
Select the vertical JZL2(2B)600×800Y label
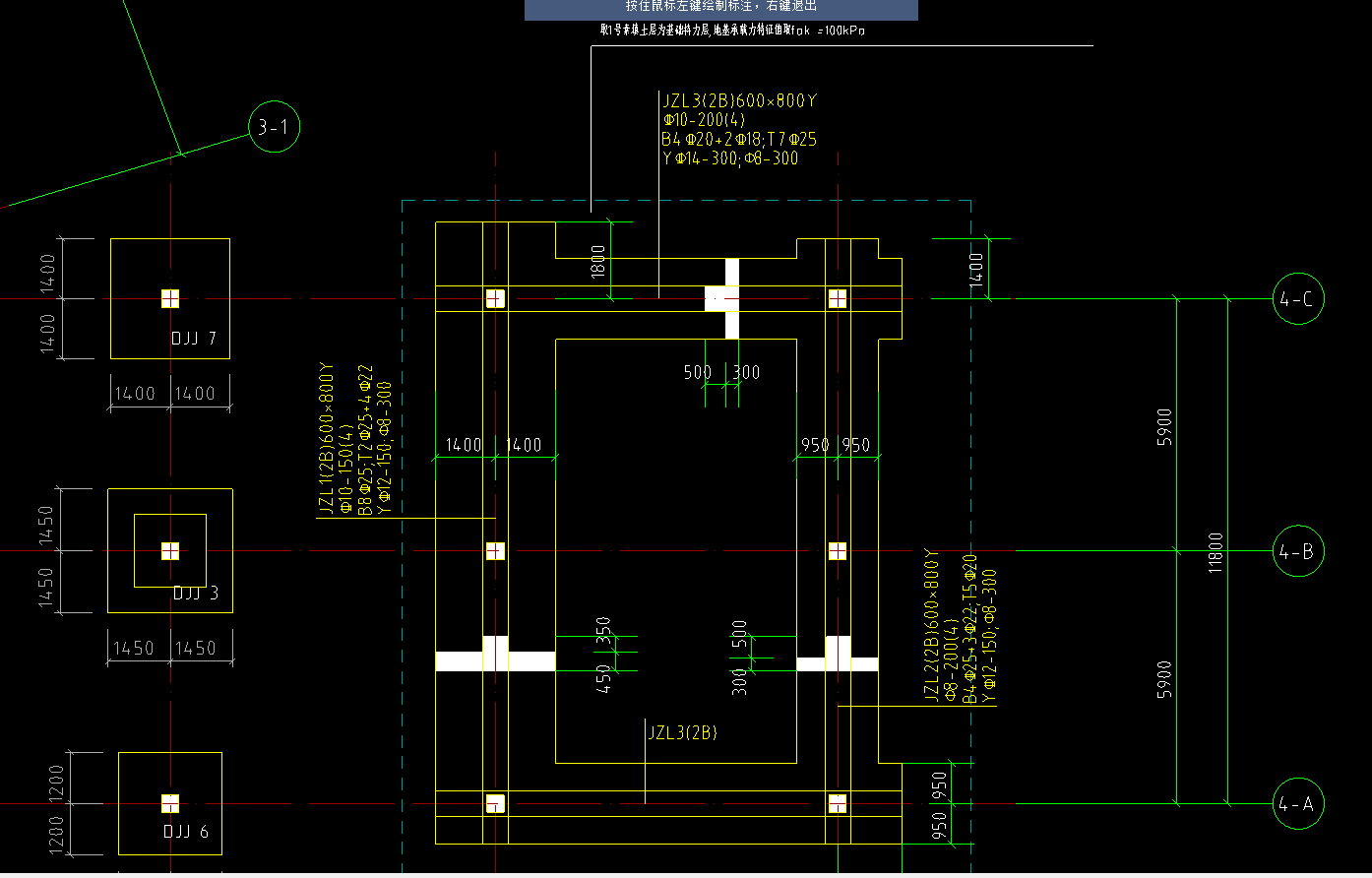(x=932, y=626)
